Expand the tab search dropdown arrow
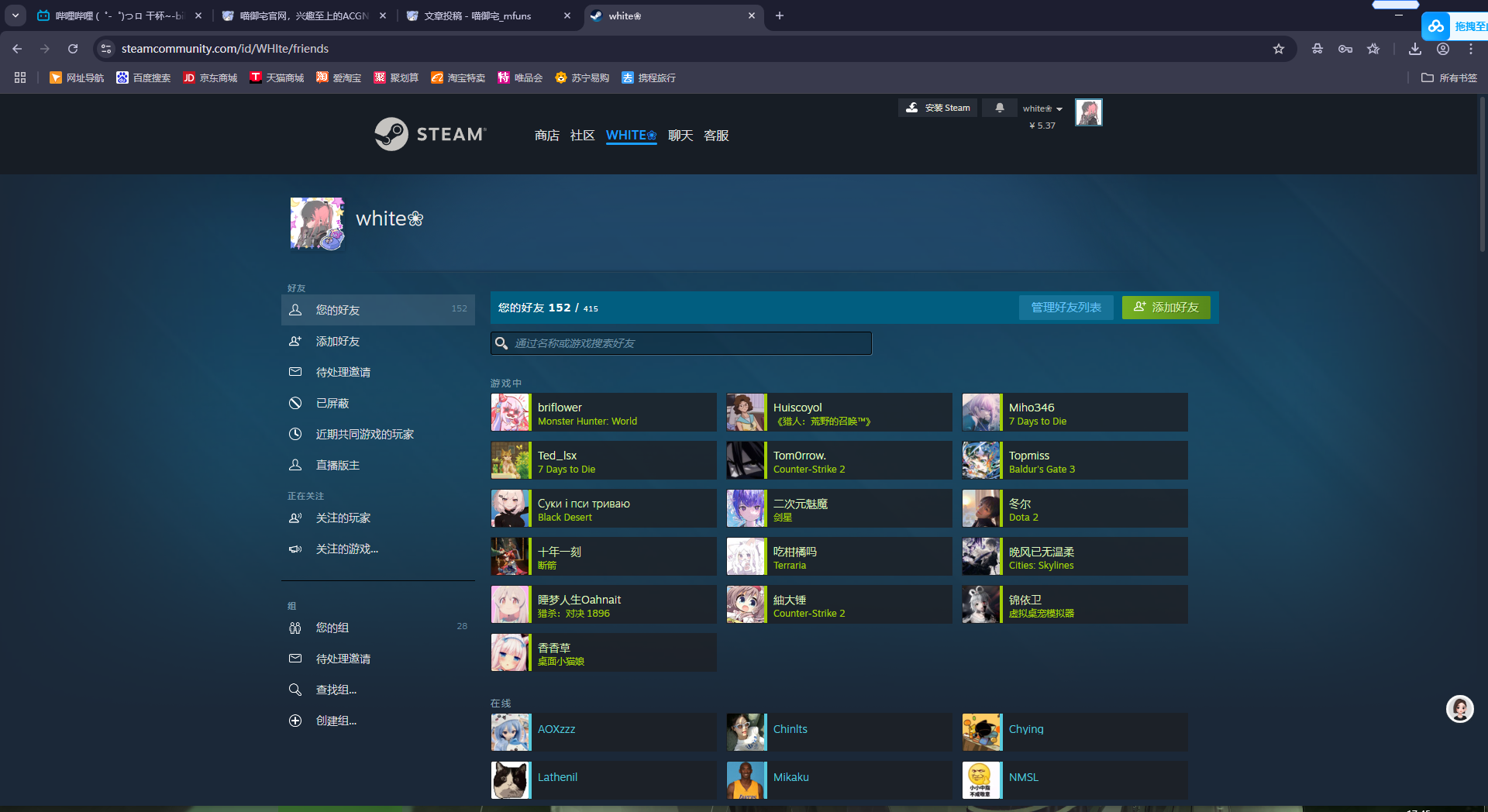The width and height of the screenshot is (1488, 812). tap(15, 15)
